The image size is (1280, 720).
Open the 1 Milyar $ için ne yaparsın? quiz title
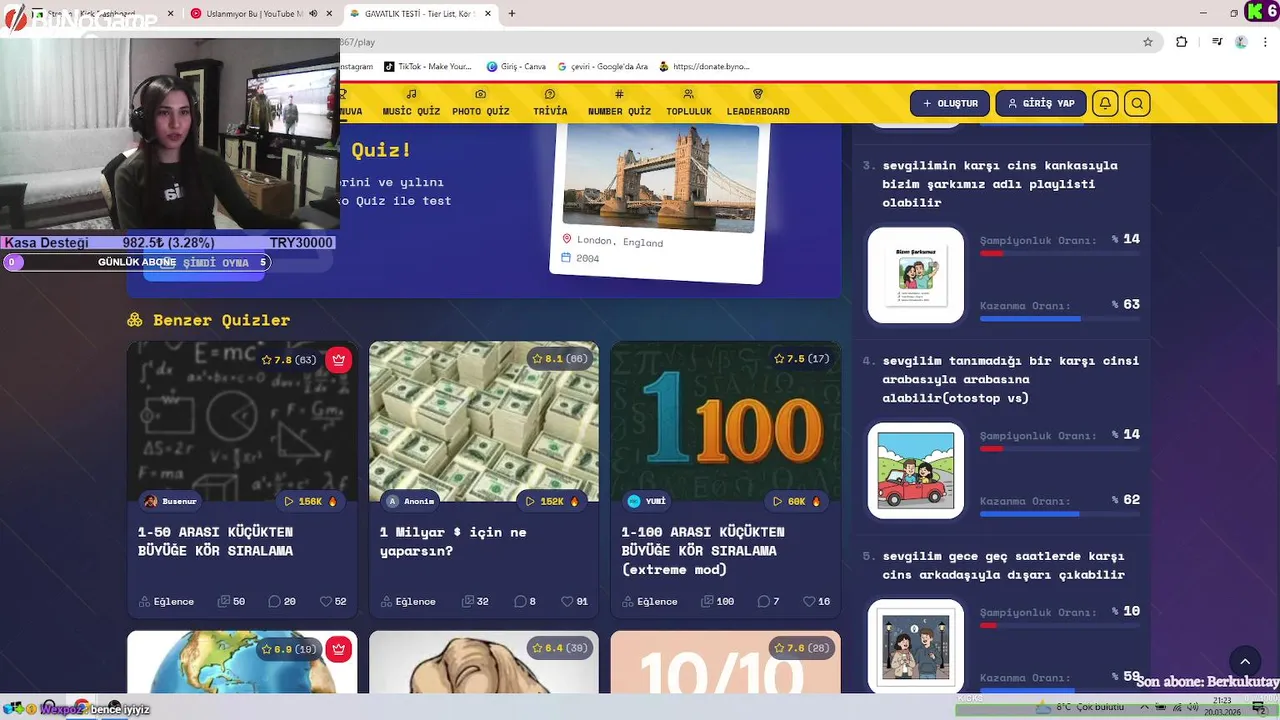453,541
